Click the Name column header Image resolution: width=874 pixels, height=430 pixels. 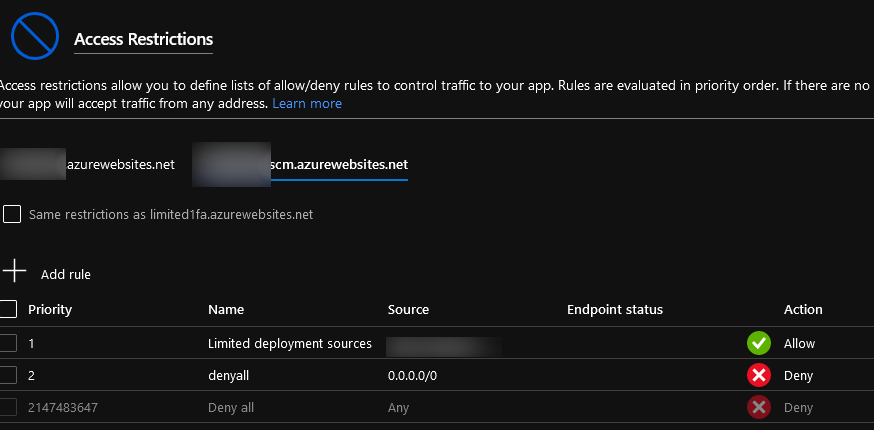tap(226, 309)
